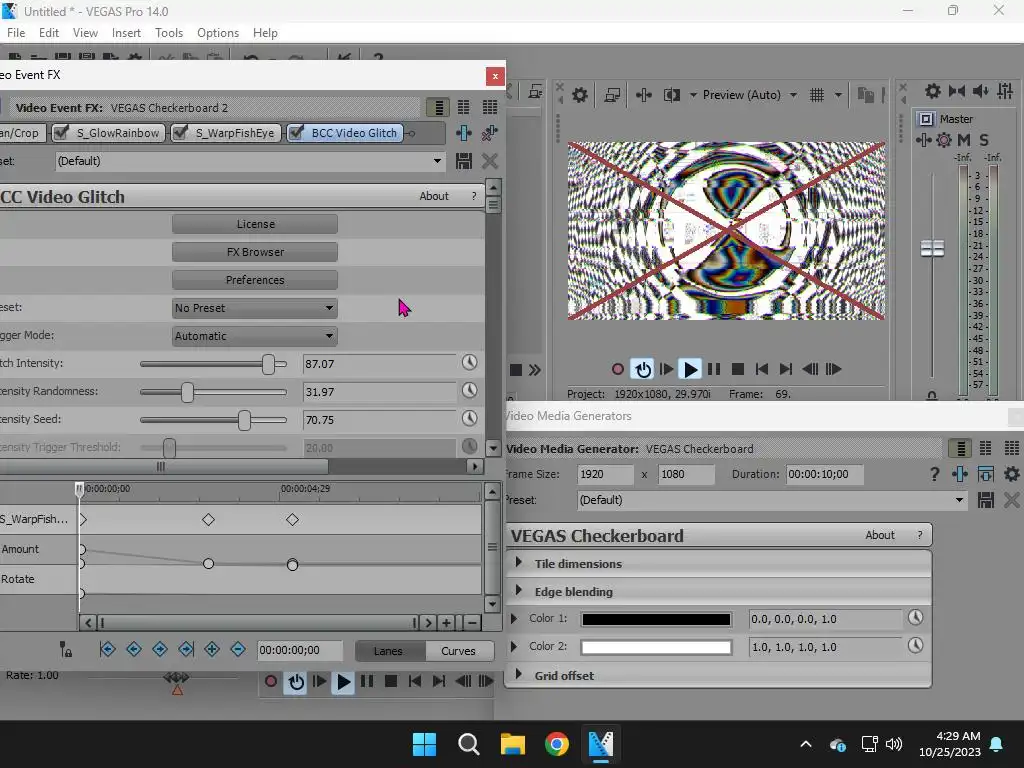This screenshot has height=768, width=1024.
Task: Click the first keyframe navigation diamond button
Action: [x=108, y=649]
